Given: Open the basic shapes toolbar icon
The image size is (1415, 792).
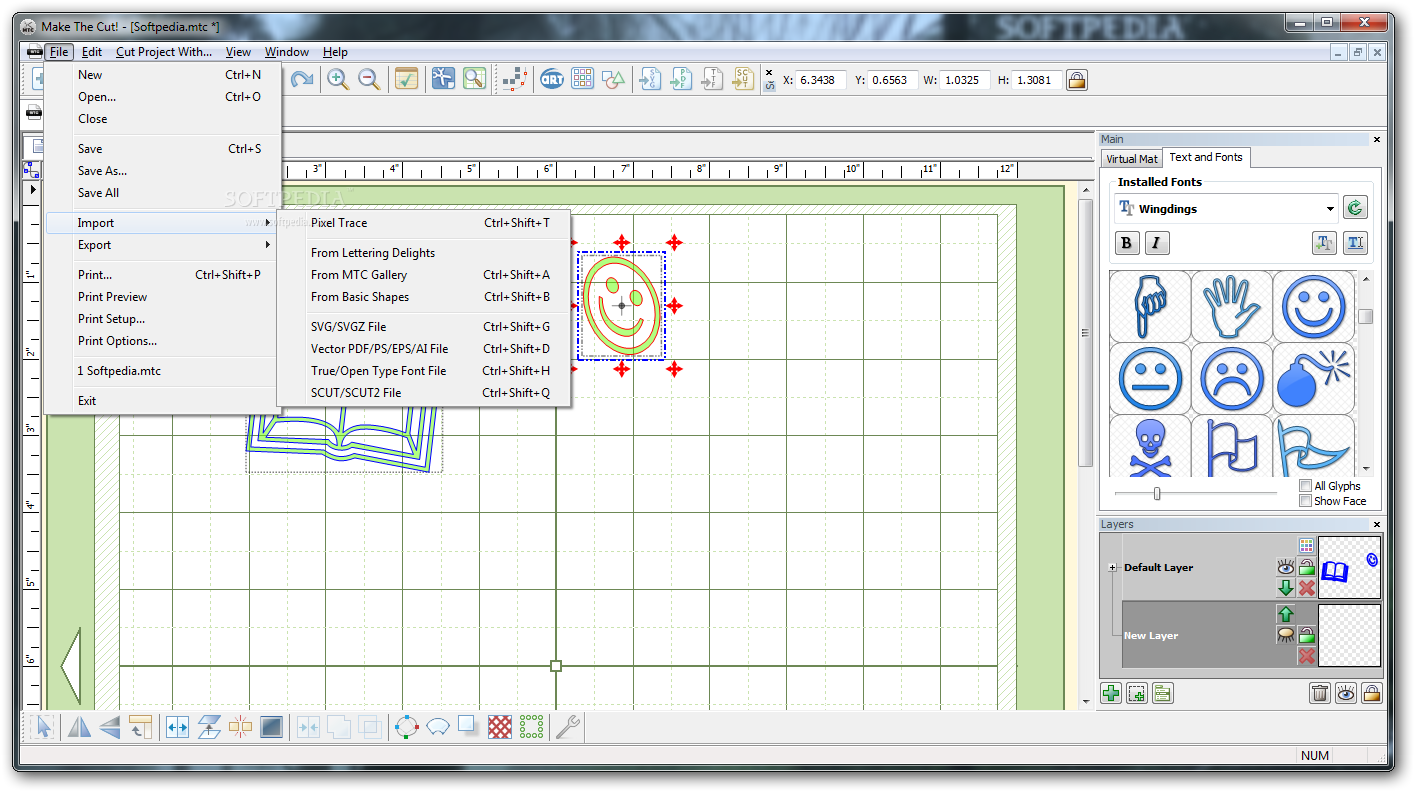Looking at the screenshot, I should (614, 79).
